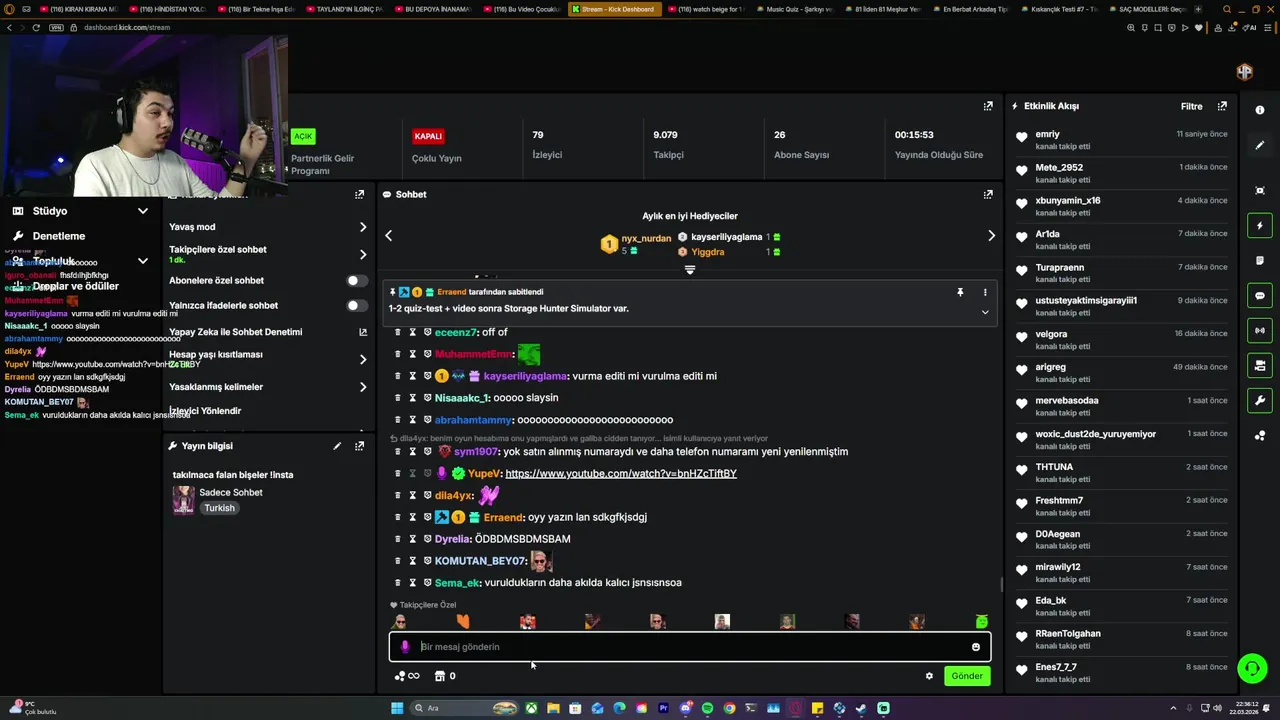Switch to the En Berbat Arkadaş Tipi tab
1280x720 pixels.
tap(970, 9)
